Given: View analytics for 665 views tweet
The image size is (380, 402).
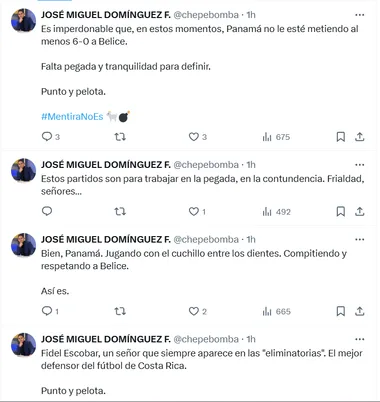Looking at the screenshot, I should pyautogui.click(x=277, y=311).
